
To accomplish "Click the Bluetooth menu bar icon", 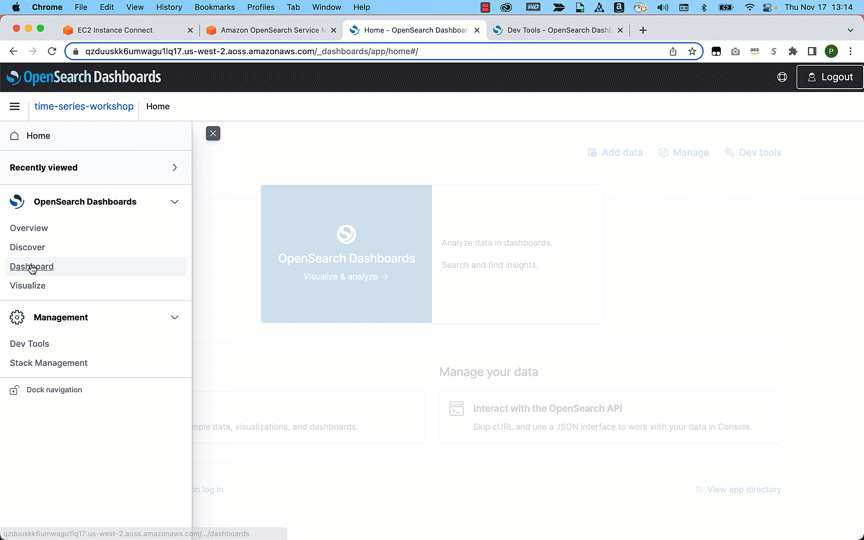I will click(704, 7).
